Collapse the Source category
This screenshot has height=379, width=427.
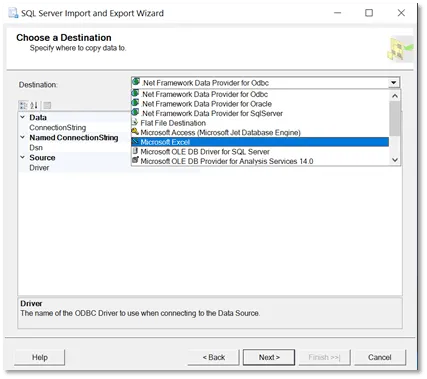(x=22, y=157)
